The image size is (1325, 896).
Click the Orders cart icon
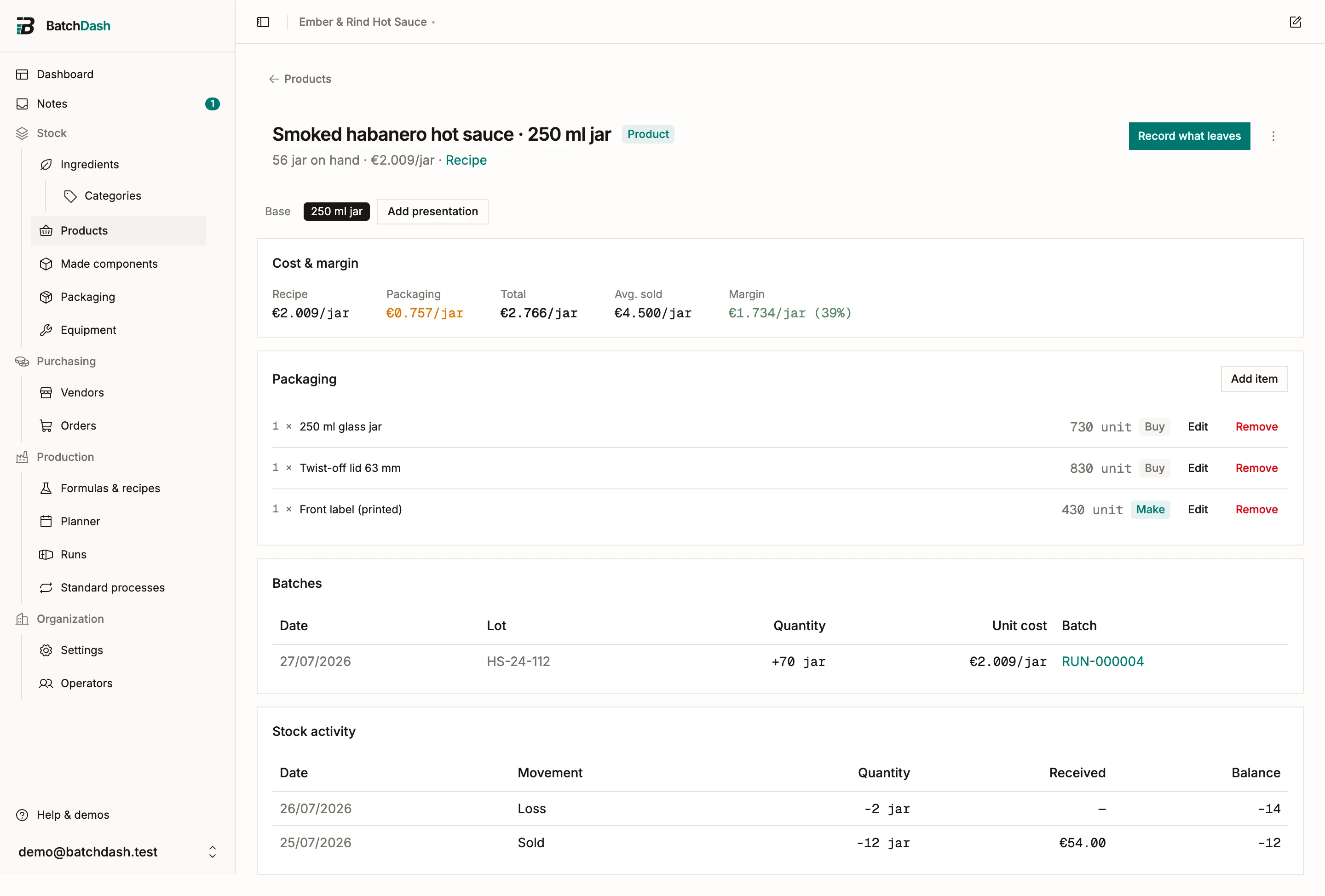point(46,426)
